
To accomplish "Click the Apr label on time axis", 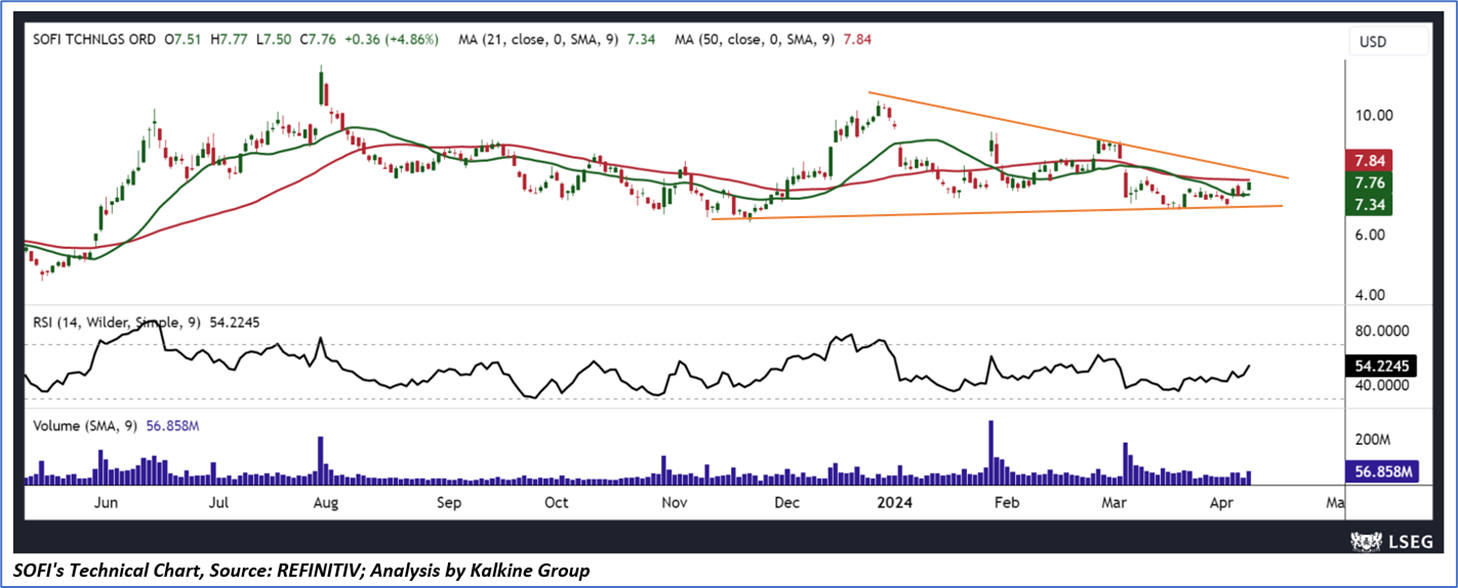I will click(1221, 503).
